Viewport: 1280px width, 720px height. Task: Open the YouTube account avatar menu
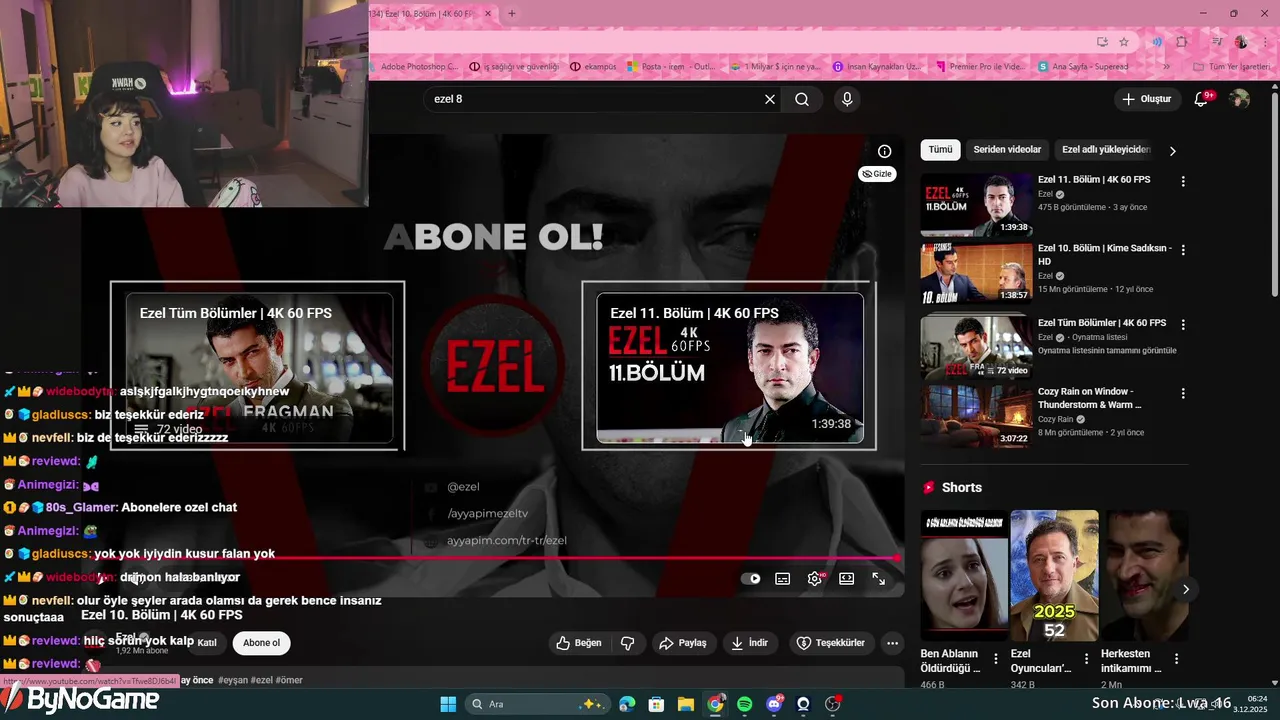point(1239,99)
